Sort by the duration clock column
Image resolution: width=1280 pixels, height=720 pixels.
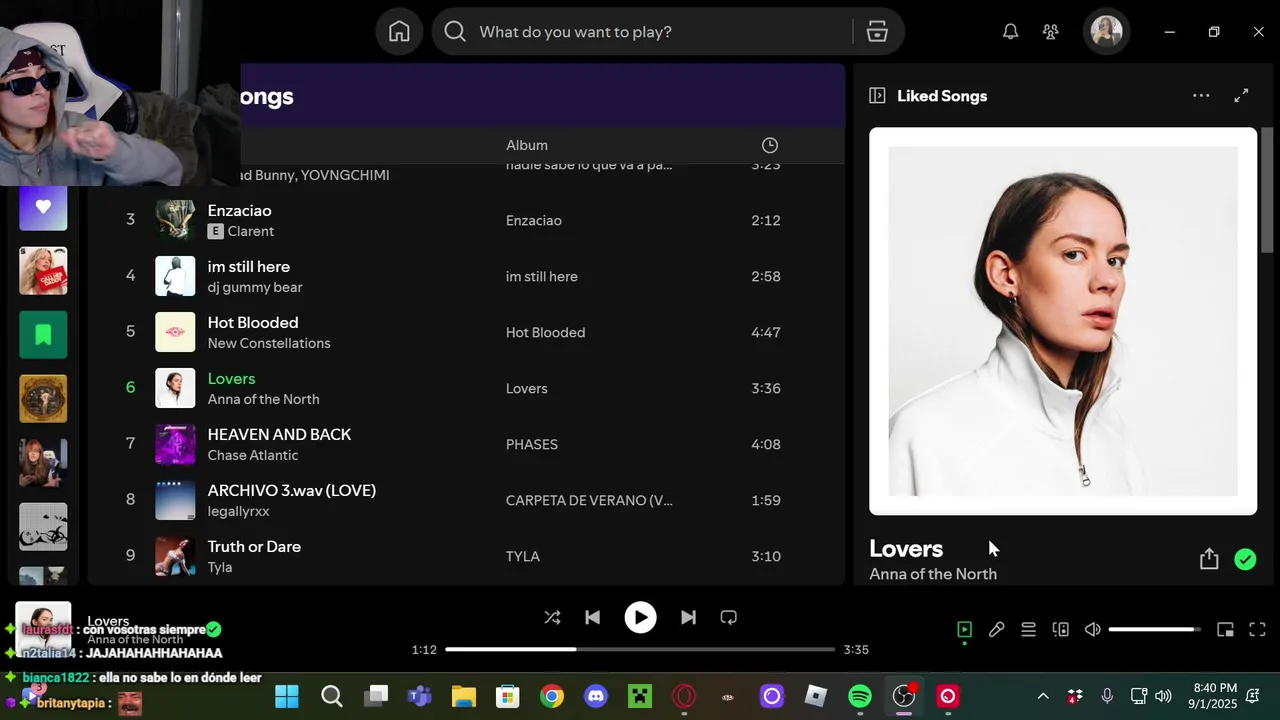point(769,145)
